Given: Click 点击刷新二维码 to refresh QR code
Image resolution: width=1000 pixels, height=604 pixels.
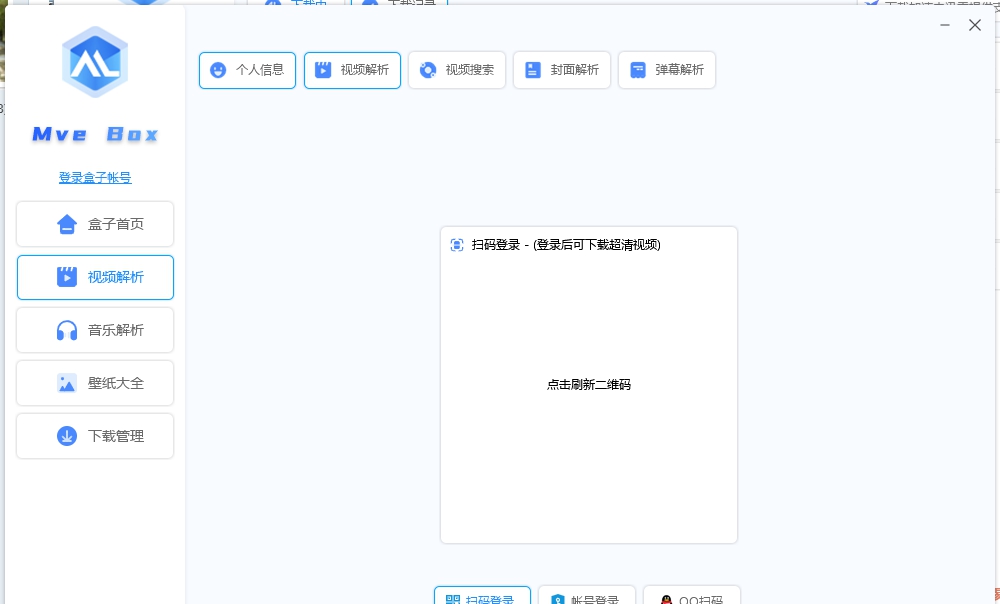Looking at the screenshot, I should [x=589, y=385].
